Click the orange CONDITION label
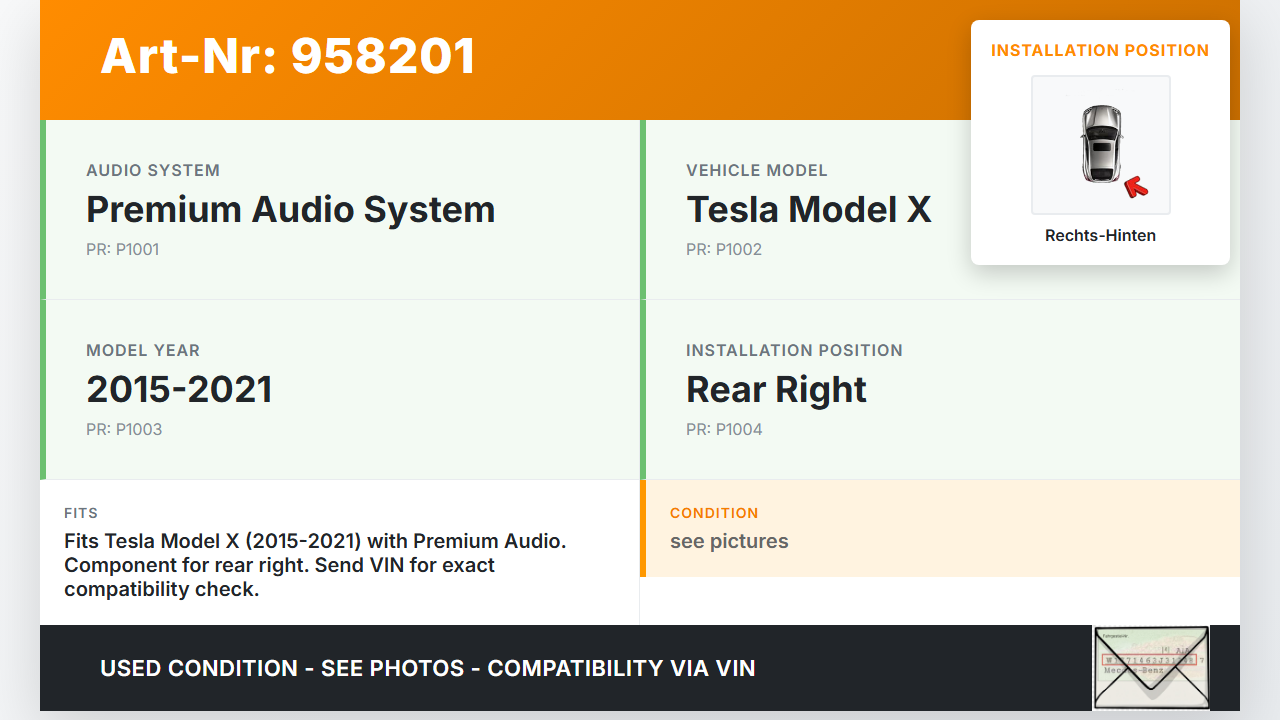The image size is (1280, 720). point(714,513)
